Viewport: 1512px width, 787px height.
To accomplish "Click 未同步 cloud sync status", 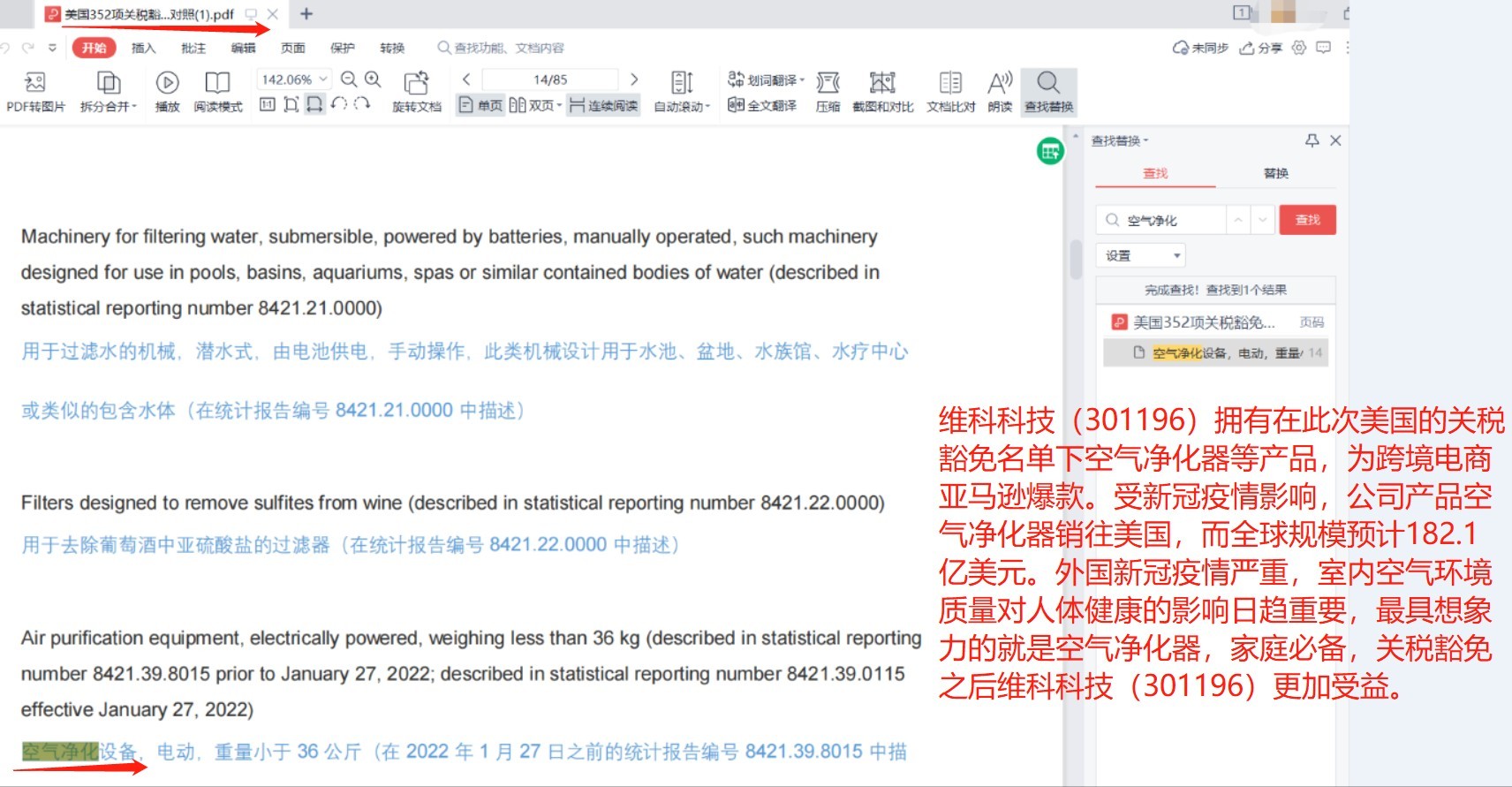I will 1200,48.
